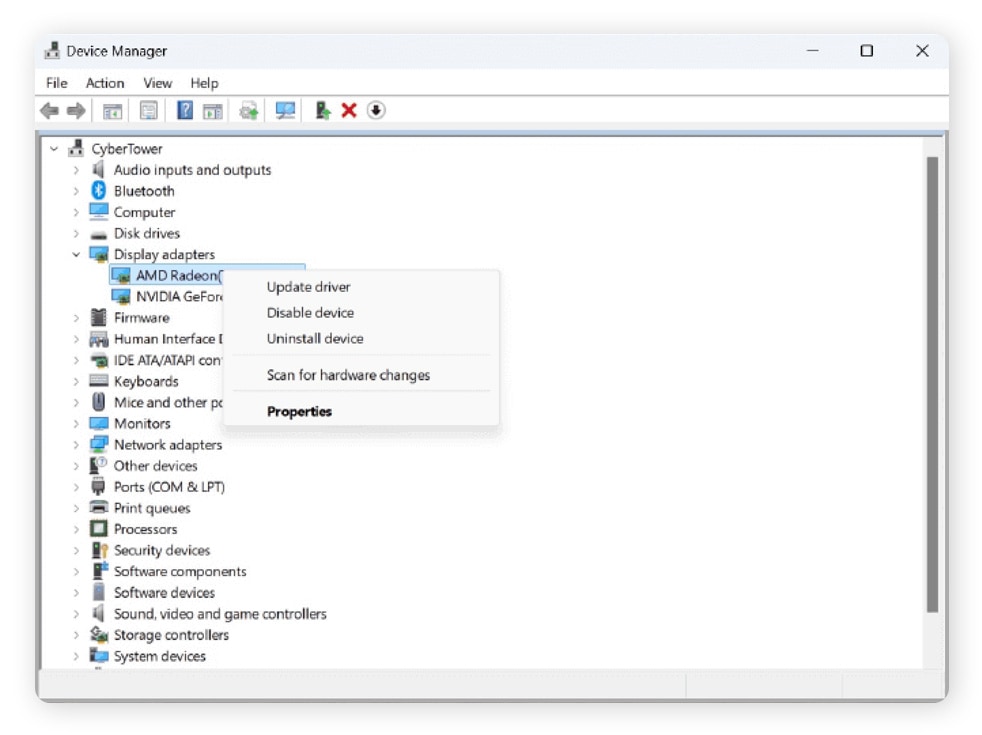The image size is (982, 735).
Task: Expand the Computer category chevron
Action: click(x=76, y=212)
